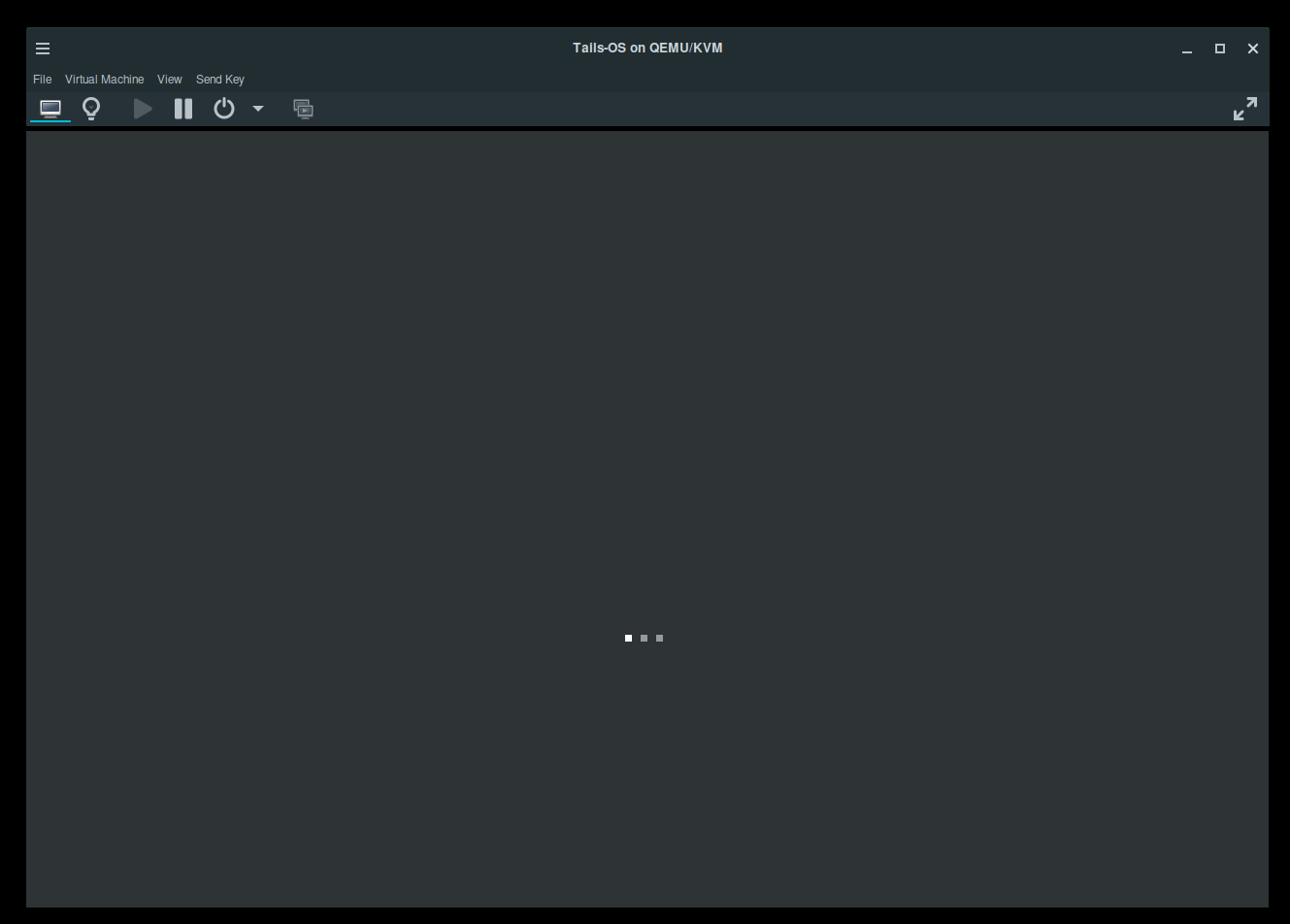This screenshot has width=1290, height=924.
Task: Switch the console to fullscreen
Action: [x=1244, y=109]
